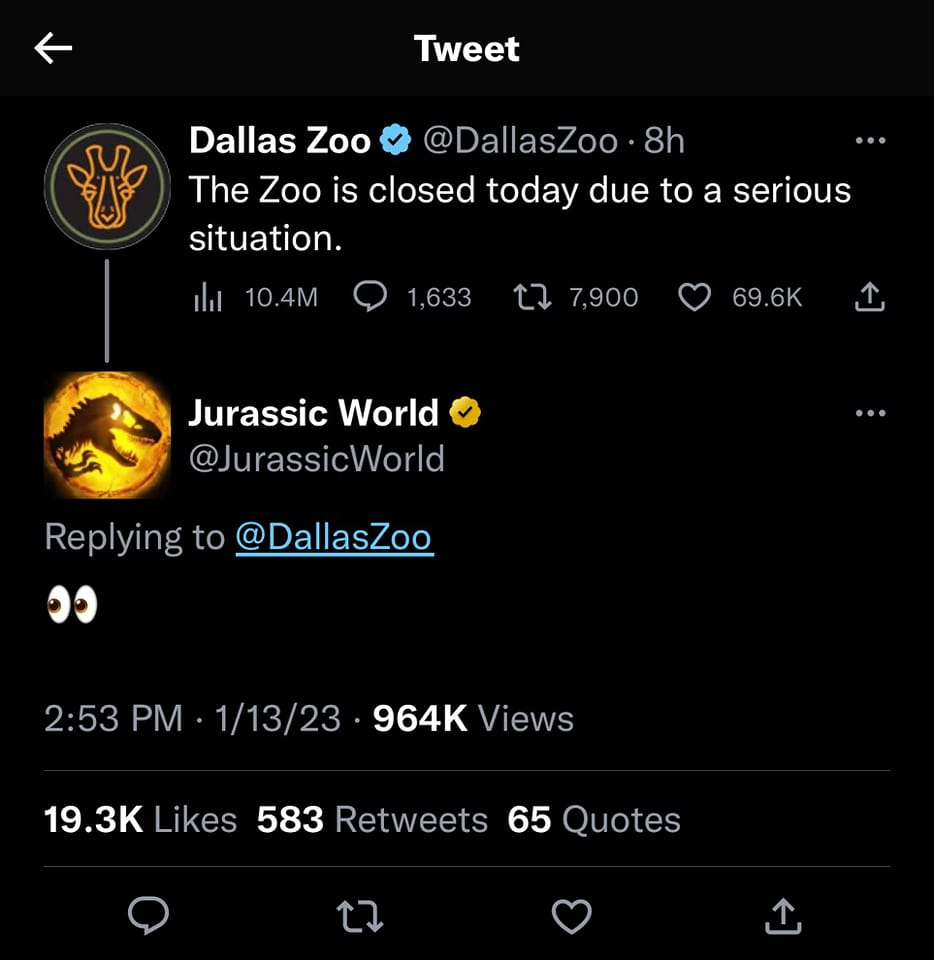View the 65 Quotes list
Screen dimensions: 934x960
click(x=594, y=820)
